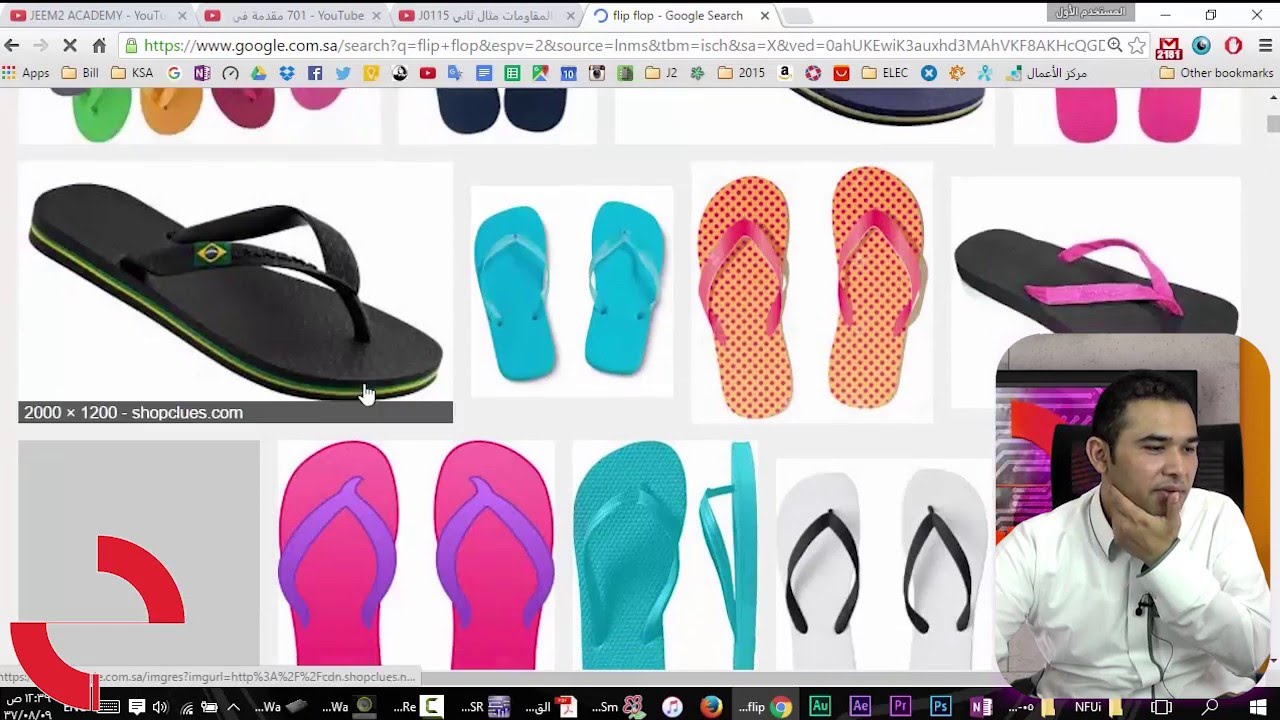Open the Google Sheets bookmark icon

click(x=512, y=73)
